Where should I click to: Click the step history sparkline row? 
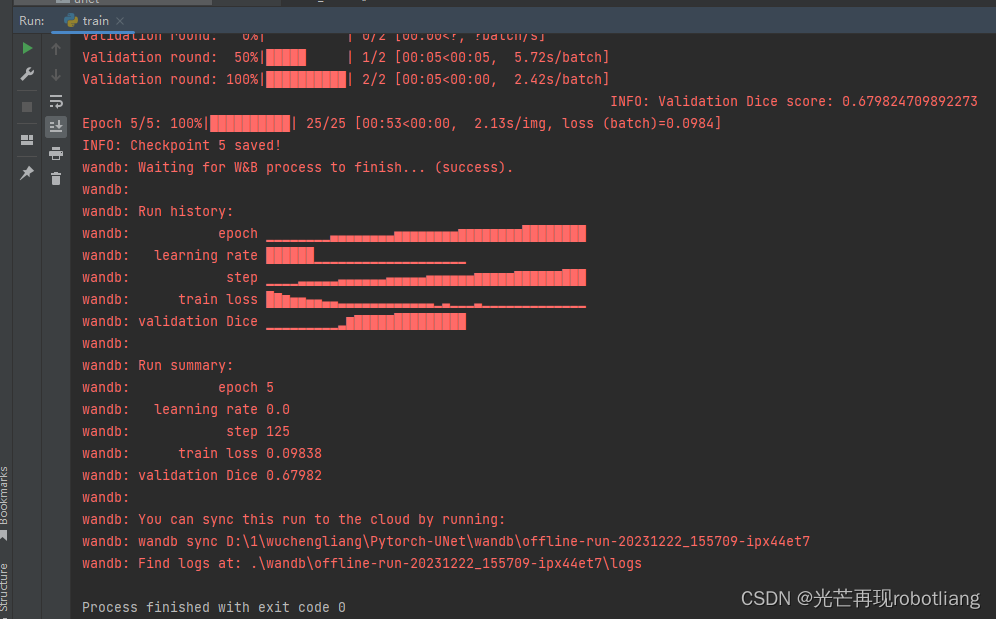click(x=333, y=278)
